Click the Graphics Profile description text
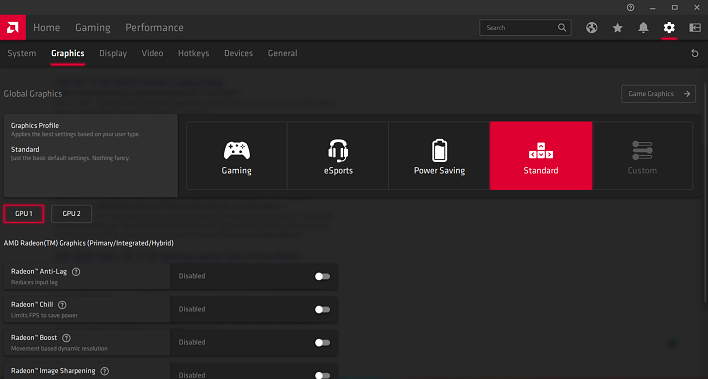Screen dimensions: 708x379 point(75,134)
